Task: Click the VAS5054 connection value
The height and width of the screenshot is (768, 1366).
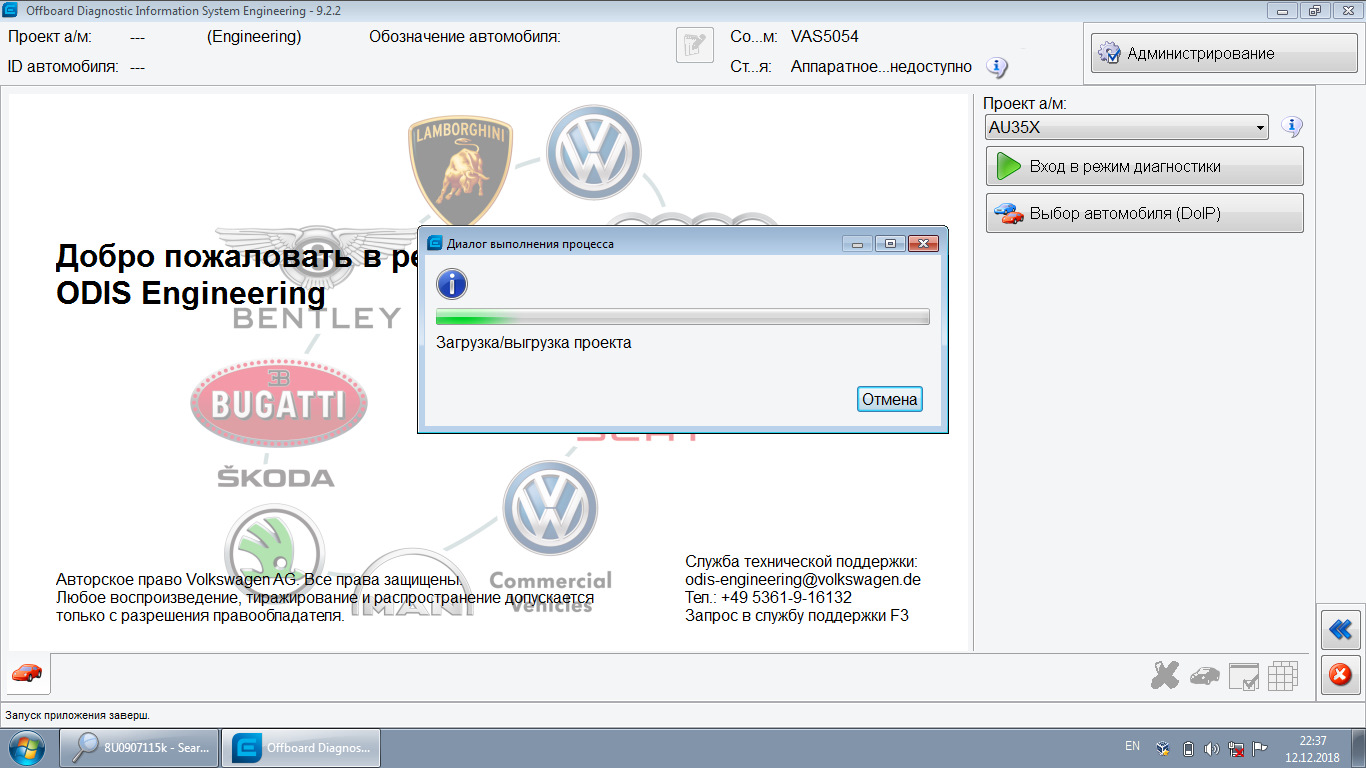Action: (824, 37)
